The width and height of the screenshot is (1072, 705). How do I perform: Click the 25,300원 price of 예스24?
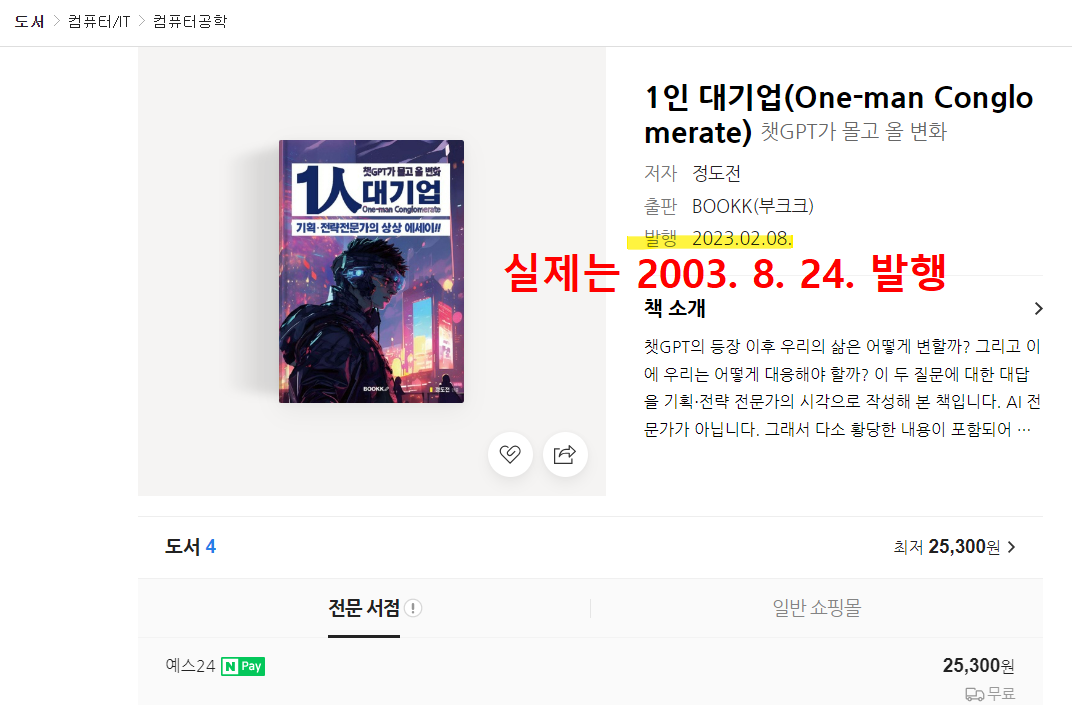[978, 665]
